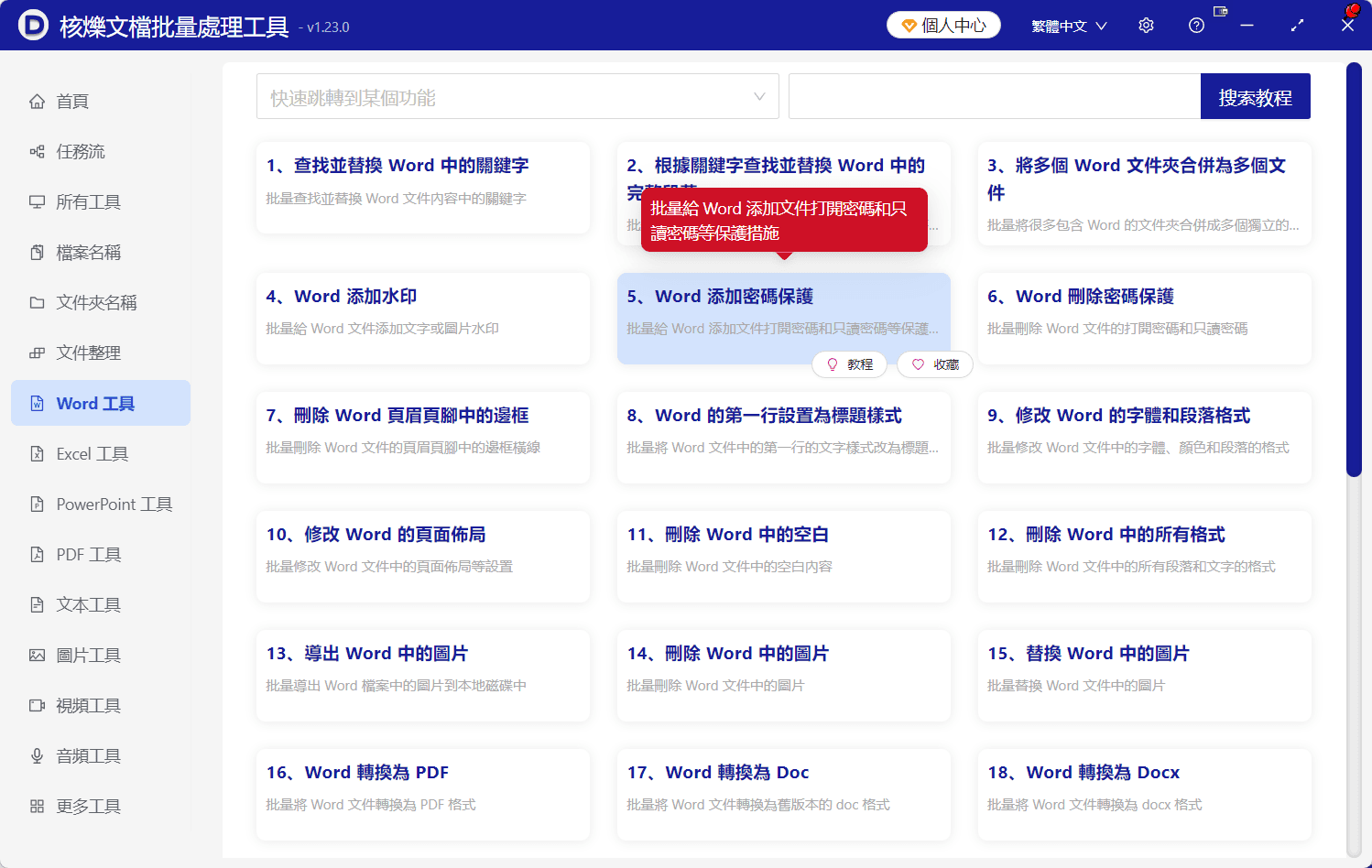
Task: Click the 文本工具 text file icon
Action: pos(37,604)
